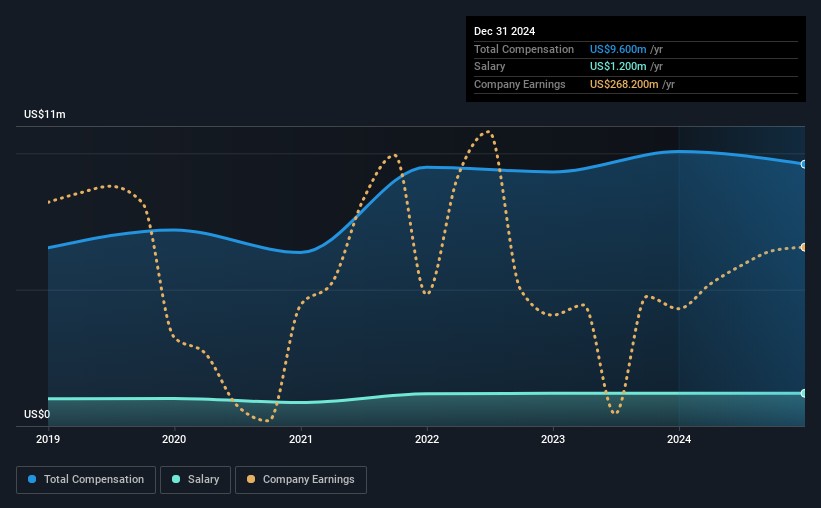Click the US$11m y-axis label
821x508 pixels.
click(45, 115)
